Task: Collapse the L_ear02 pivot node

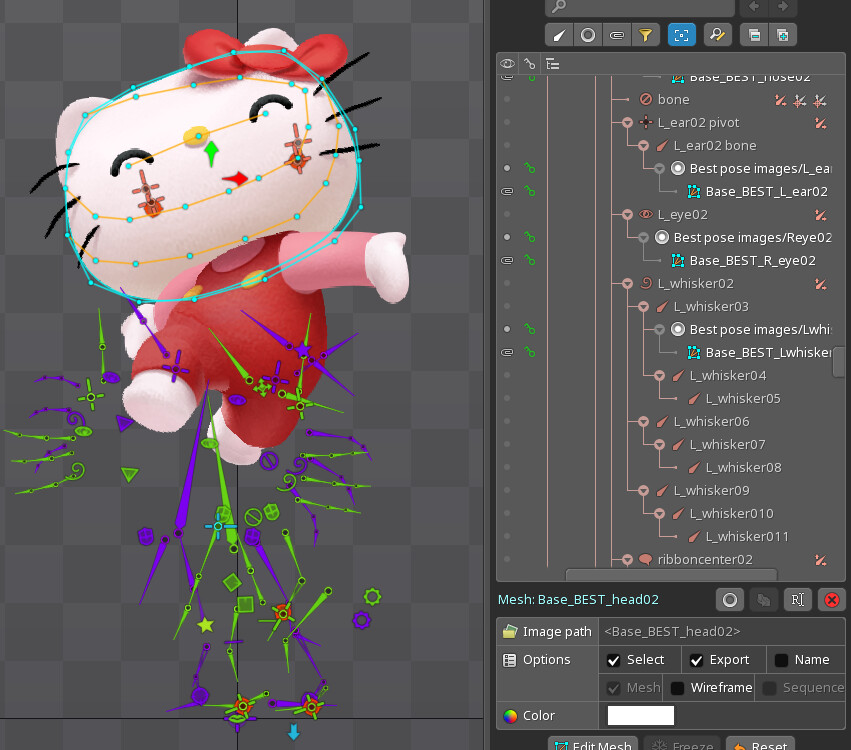Action: click(627, 123)
